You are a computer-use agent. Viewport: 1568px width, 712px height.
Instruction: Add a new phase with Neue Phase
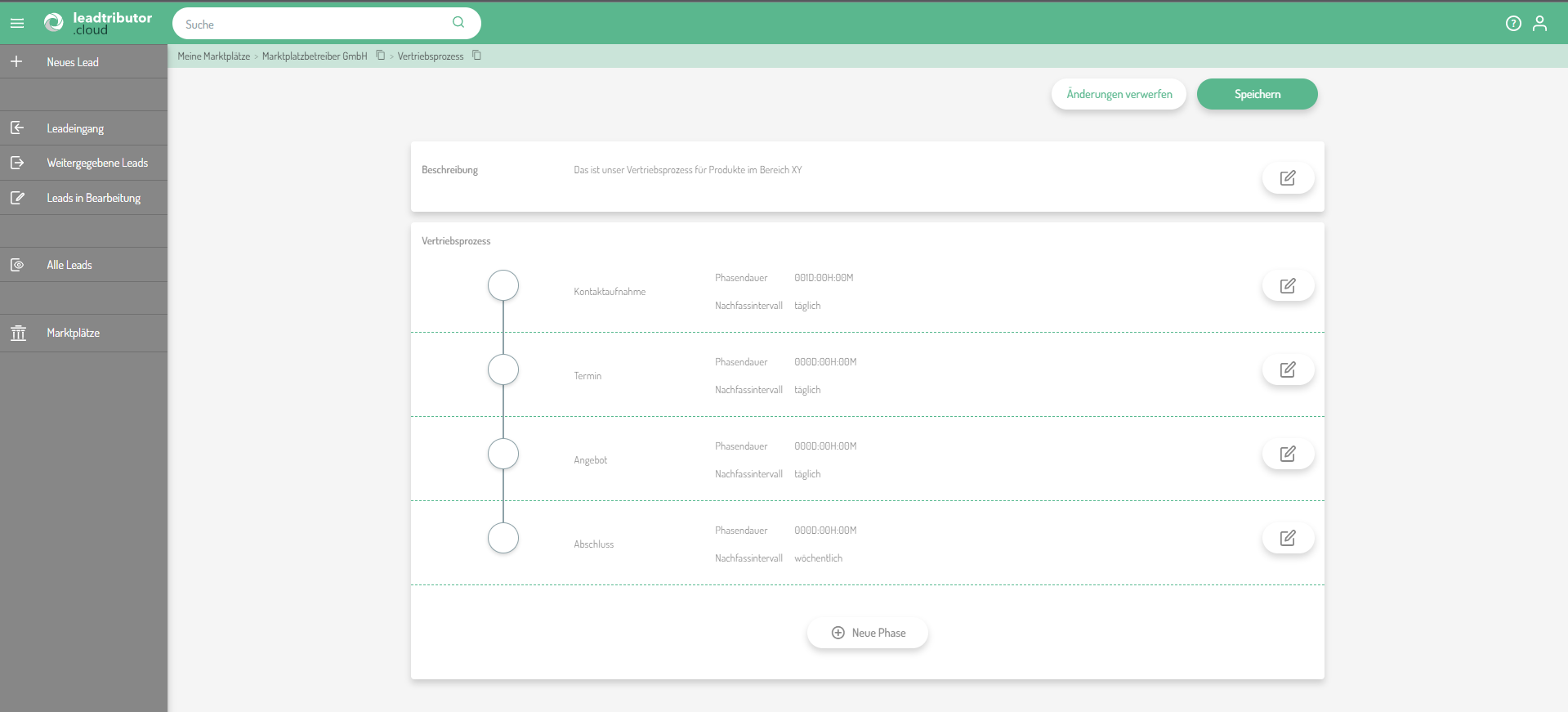click(x=868, y=633)
